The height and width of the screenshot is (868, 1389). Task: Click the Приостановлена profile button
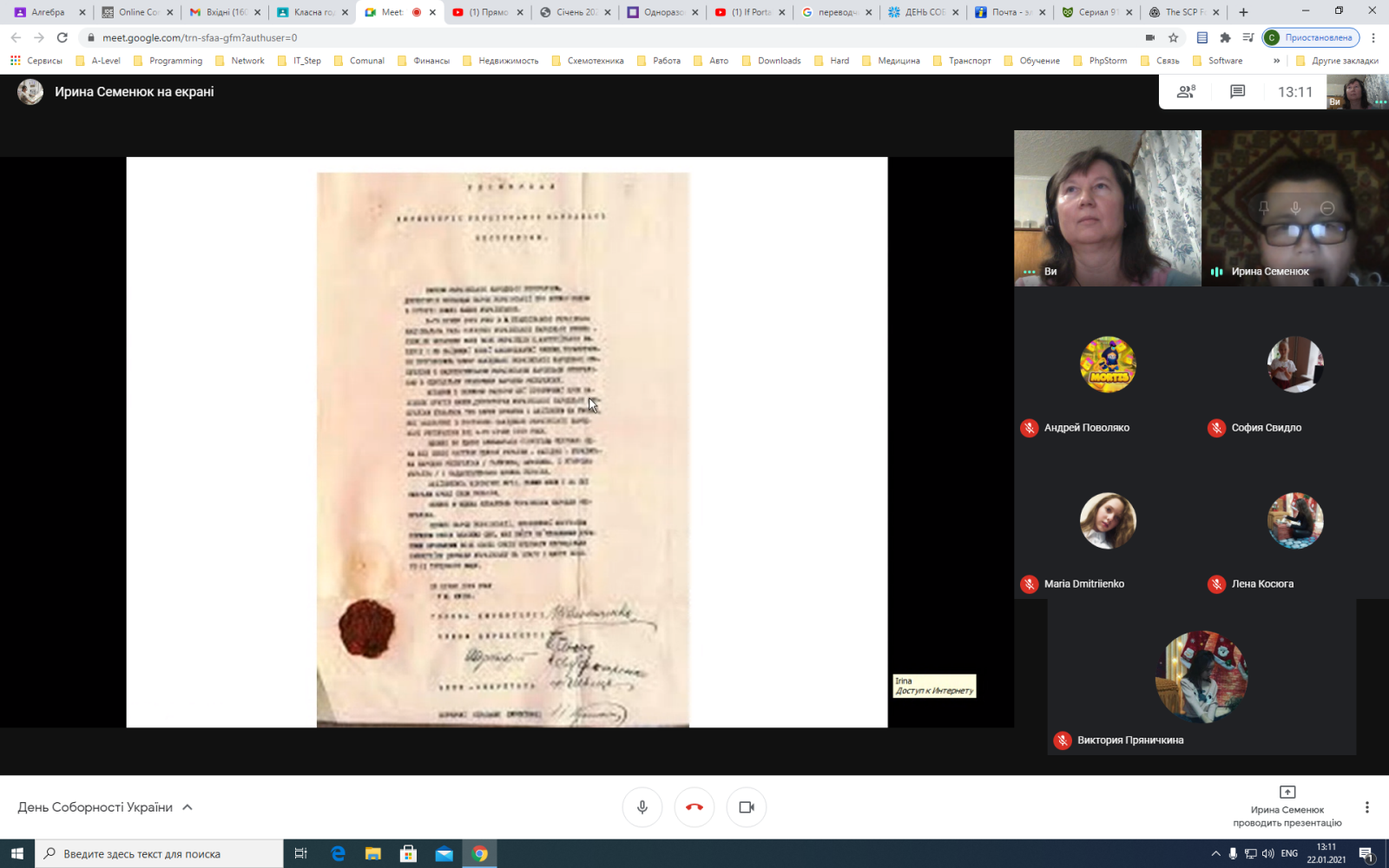(1311, 38)
